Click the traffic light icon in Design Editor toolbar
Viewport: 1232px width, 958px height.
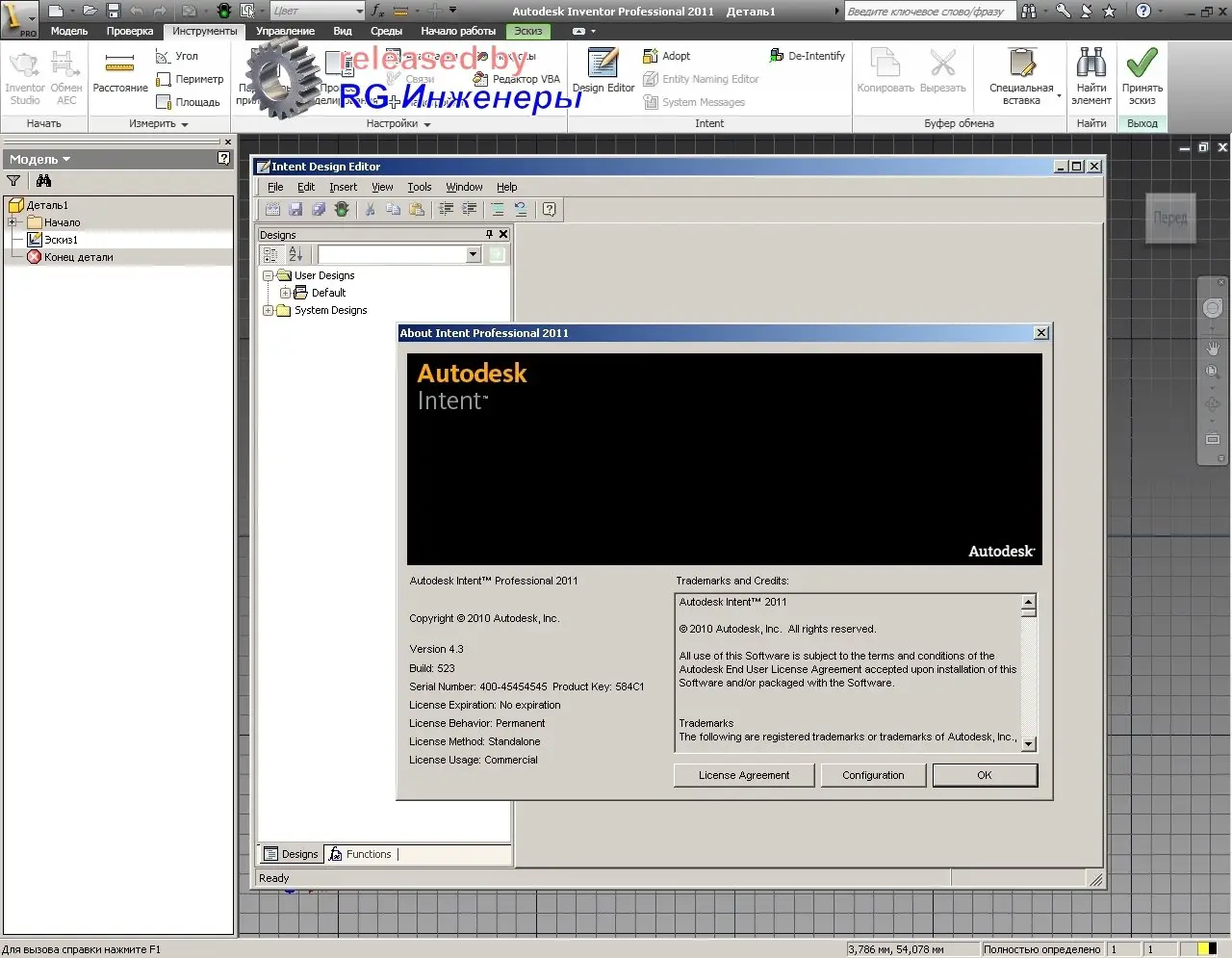coord(342,209)
